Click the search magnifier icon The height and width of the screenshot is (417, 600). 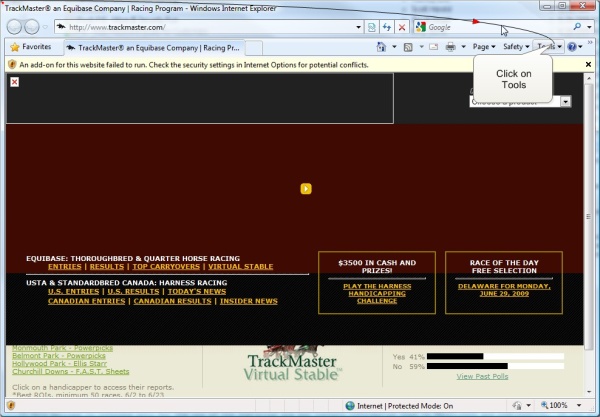point(577,26)
